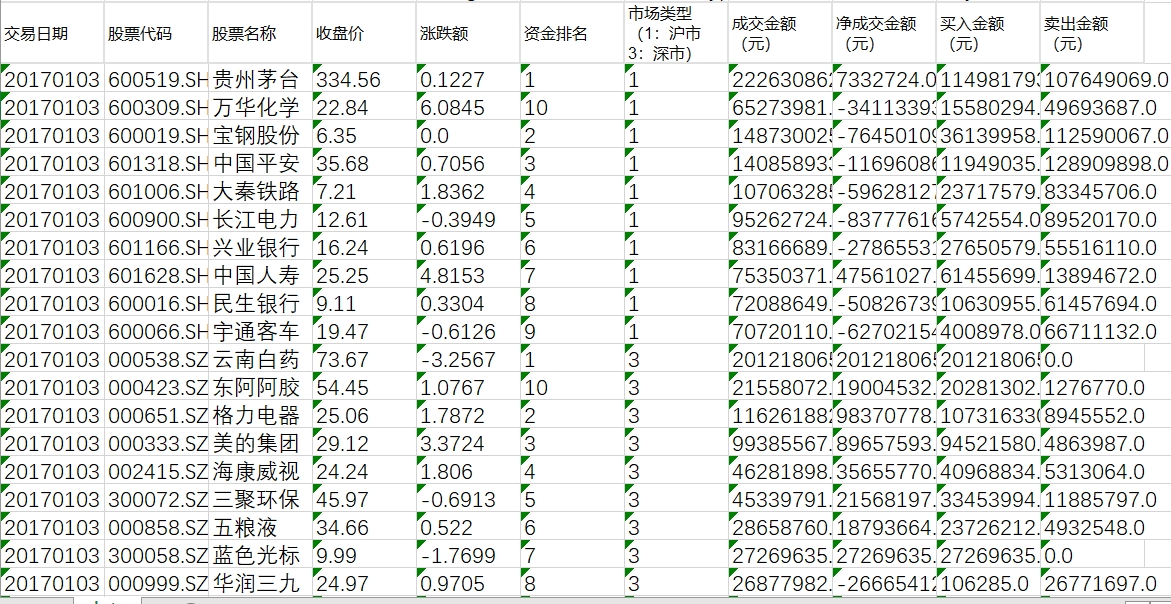1171x604 pixels.
Task: Select price change 4.8153 cell
Action: tap(468, 275)
